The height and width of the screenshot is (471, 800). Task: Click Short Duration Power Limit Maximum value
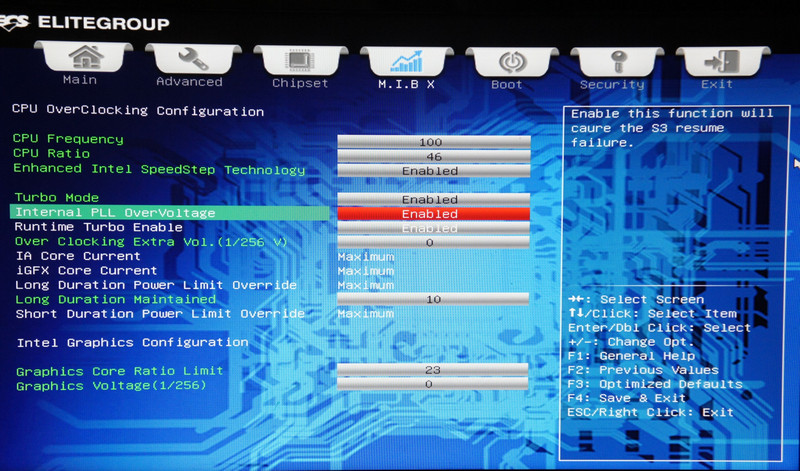[x=366, y=313]
